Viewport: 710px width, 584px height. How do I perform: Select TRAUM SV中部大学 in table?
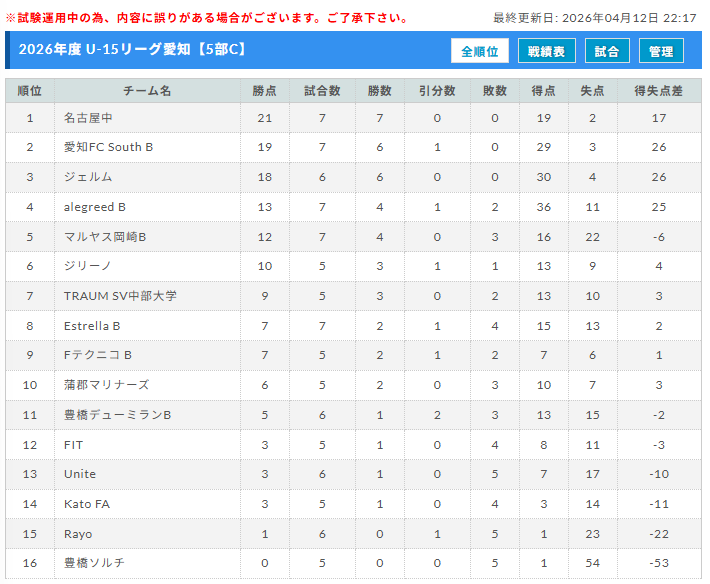[120, 296]
